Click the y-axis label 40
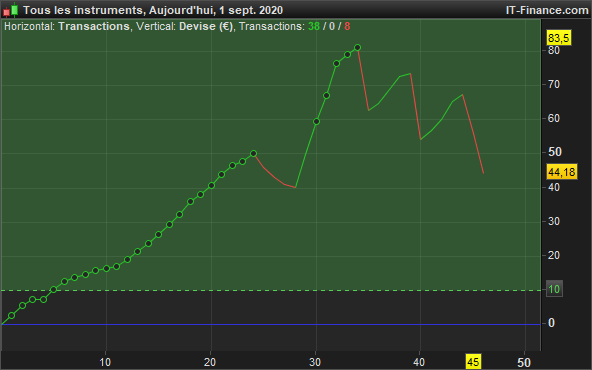This screenshot has height=370, width=592. click(553, 187)
